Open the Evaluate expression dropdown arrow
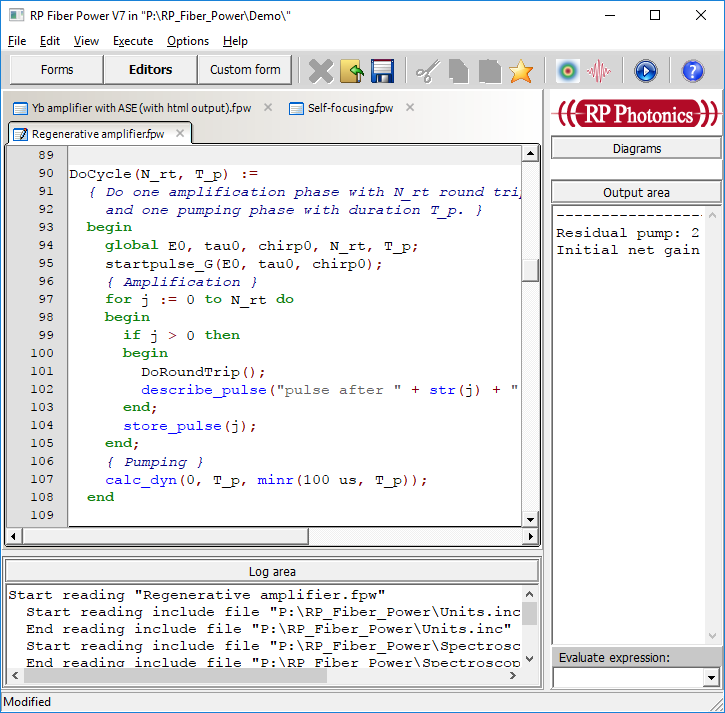725x713 pixels. point(711,678)
